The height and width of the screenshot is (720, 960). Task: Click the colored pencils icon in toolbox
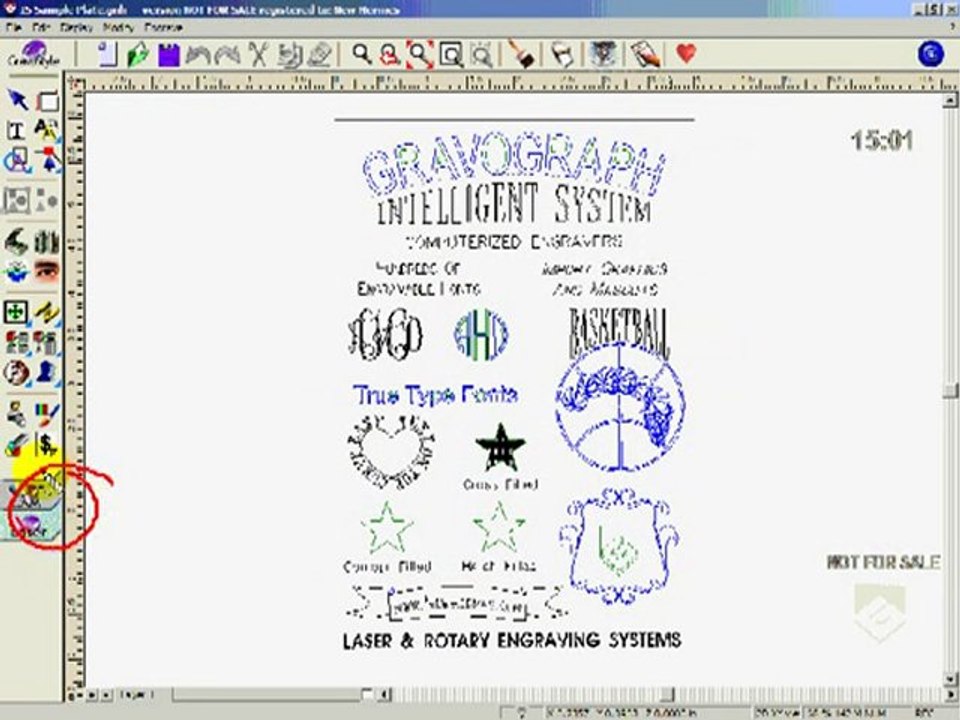[x=47, y=414]
